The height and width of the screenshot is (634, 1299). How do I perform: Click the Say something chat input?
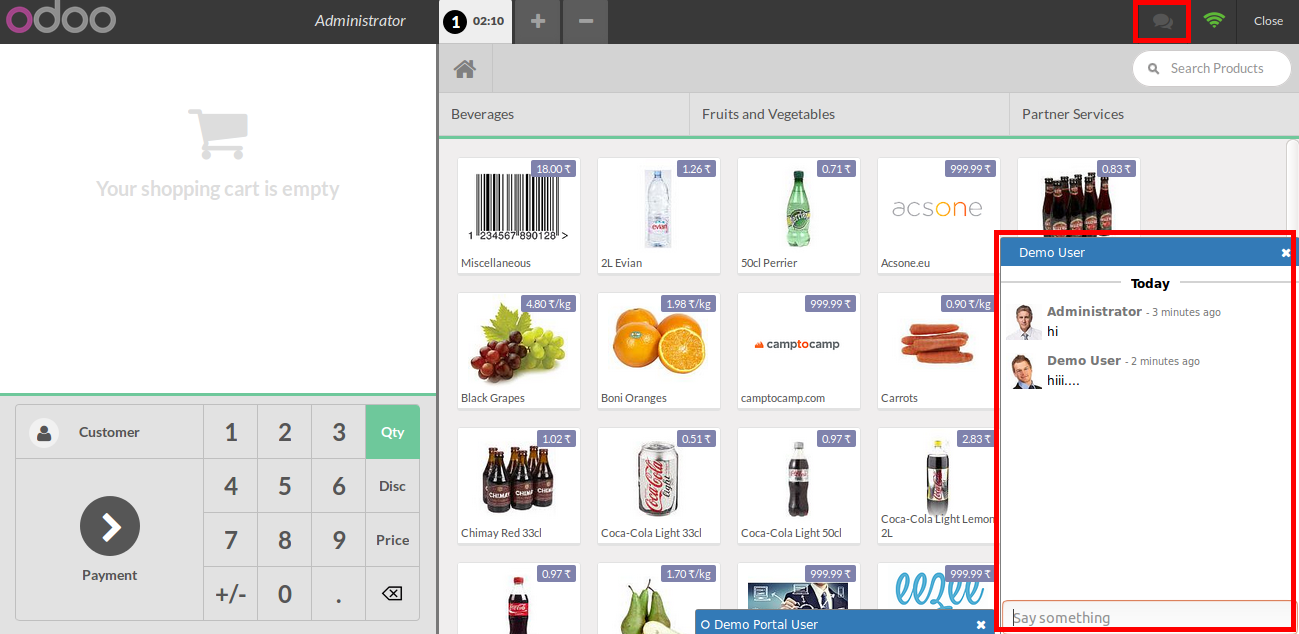coord(1148,617)
